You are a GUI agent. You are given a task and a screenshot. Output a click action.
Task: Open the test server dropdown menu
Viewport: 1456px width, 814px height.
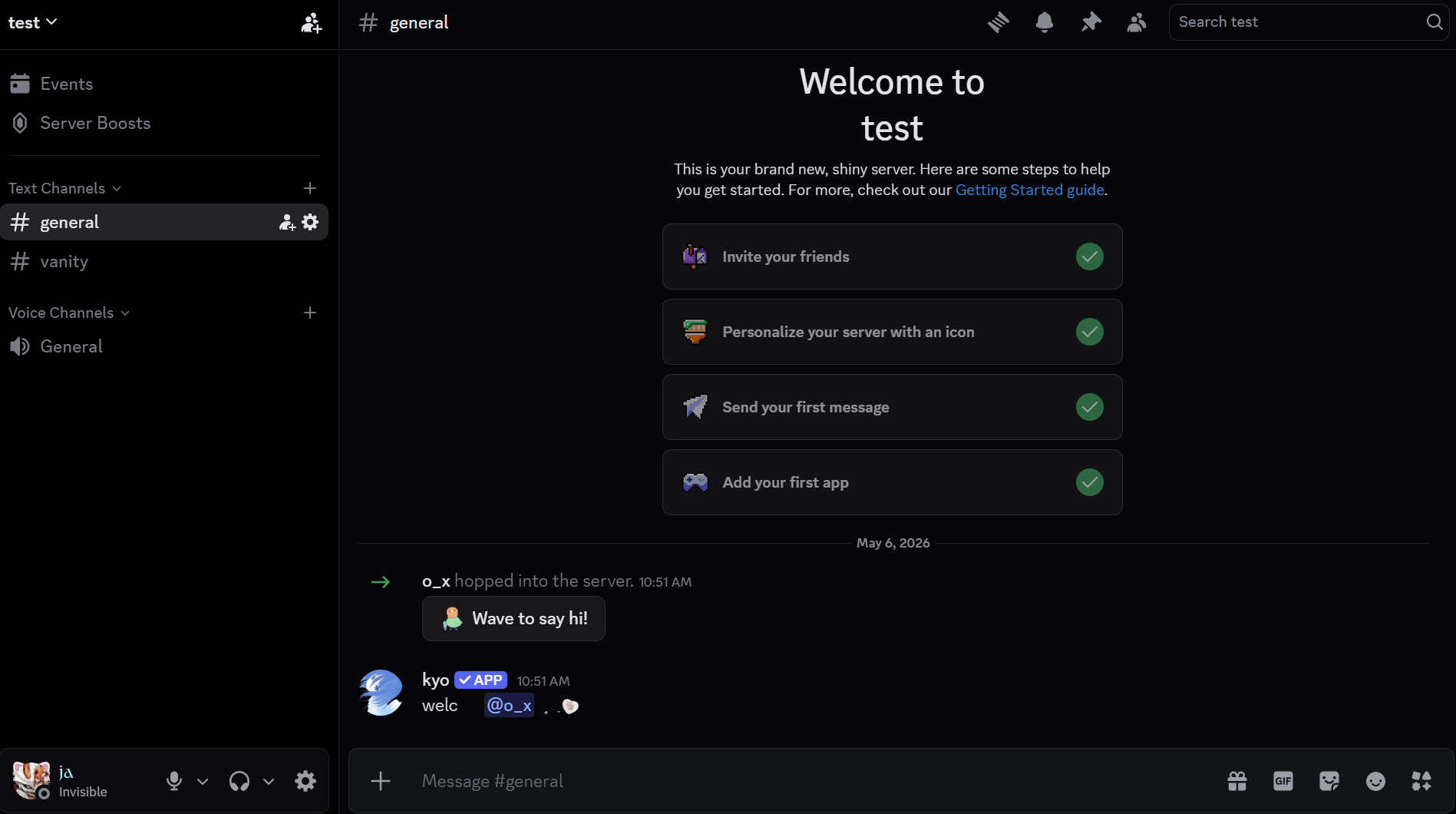[x=33, y=22]
